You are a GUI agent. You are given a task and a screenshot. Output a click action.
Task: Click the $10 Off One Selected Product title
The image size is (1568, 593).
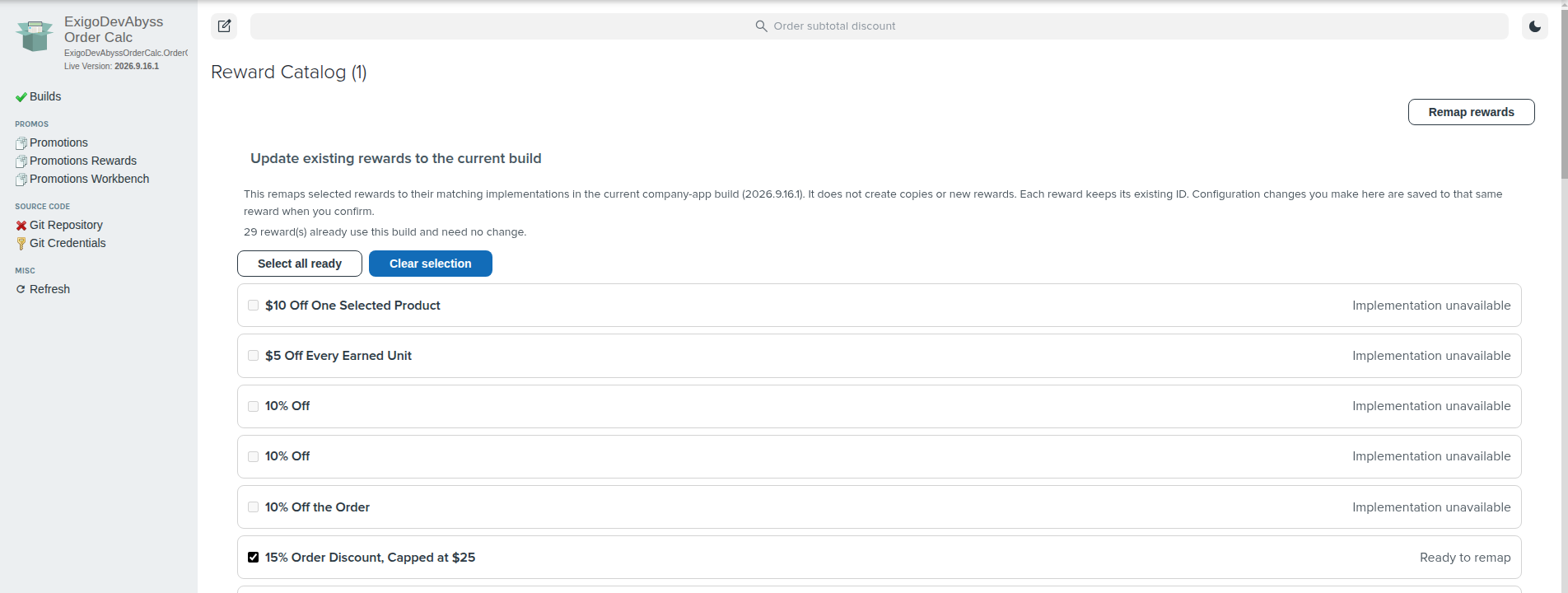pos(352,306)
